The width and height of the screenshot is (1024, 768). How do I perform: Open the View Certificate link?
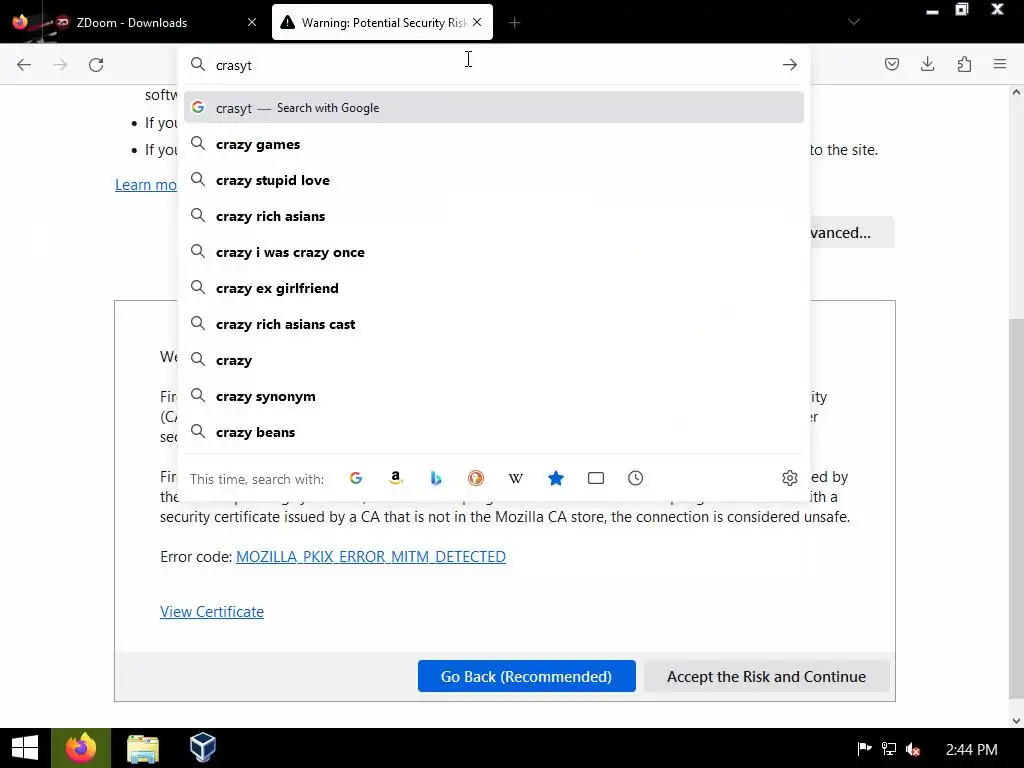coord(212,611)
